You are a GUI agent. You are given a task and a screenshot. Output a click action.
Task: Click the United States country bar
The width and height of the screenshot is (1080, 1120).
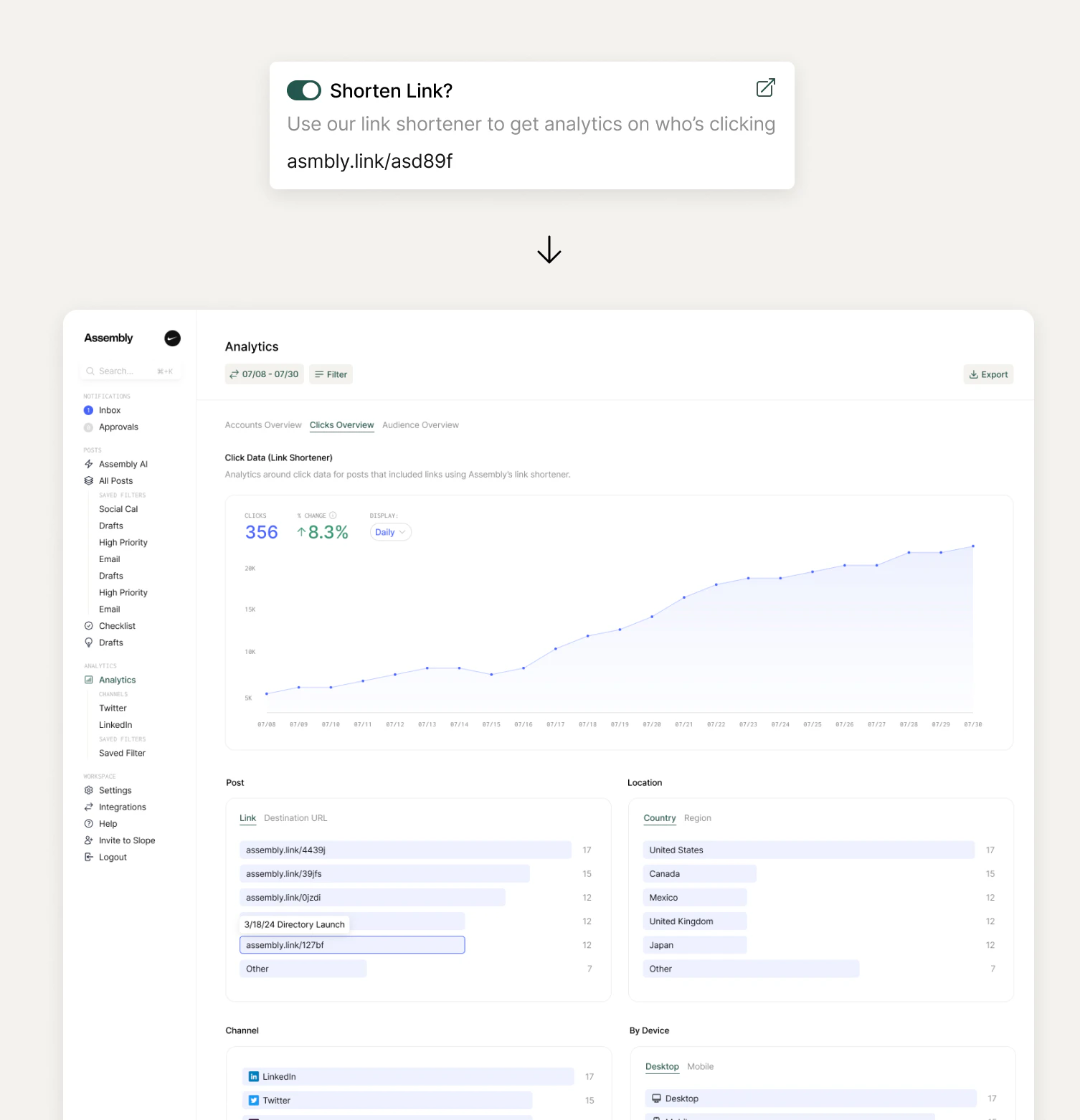[808, 850]
